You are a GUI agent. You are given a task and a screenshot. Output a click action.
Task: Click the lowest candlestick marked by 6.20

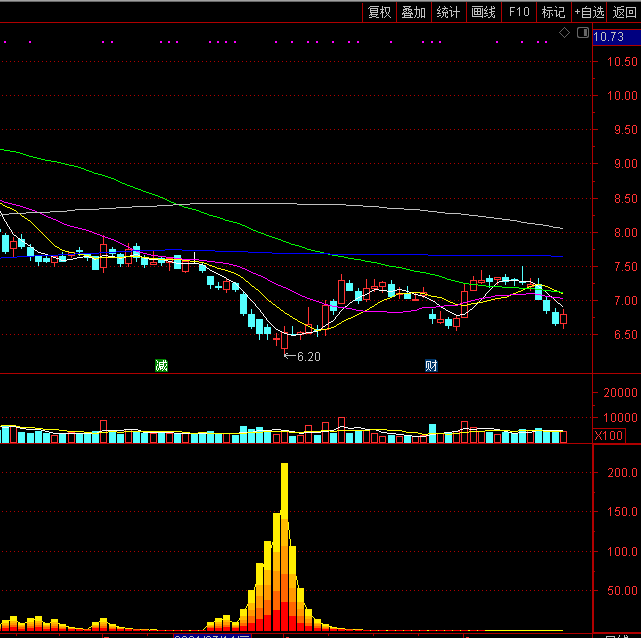285,341
